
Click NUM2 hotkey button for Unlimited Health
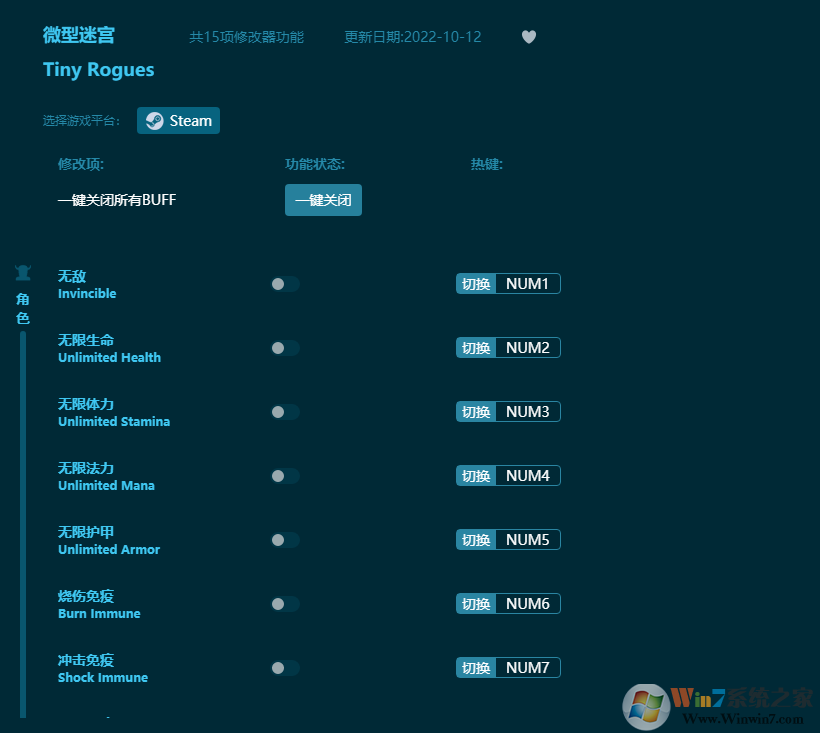[508, 347]
